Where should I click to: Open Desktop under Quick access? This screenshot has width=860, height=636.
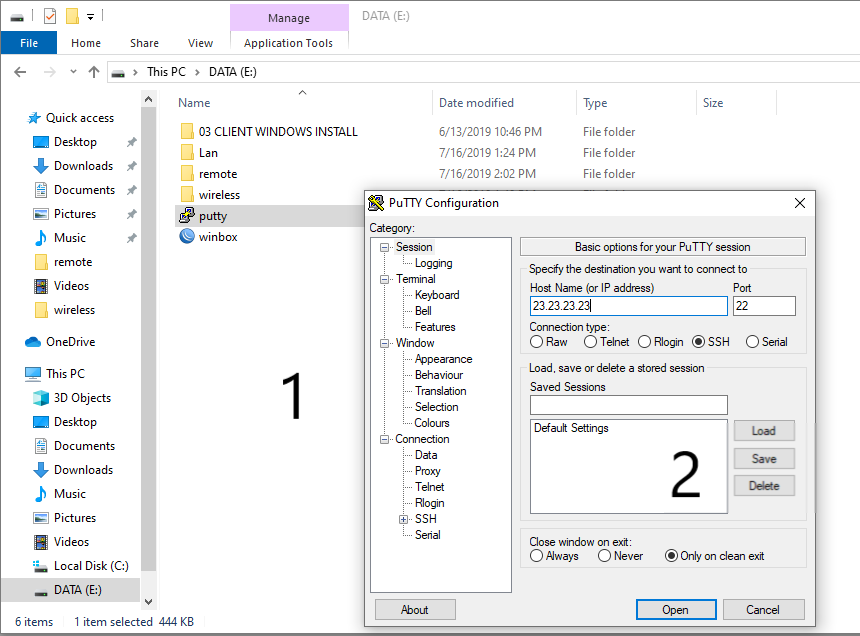[75, 142]
